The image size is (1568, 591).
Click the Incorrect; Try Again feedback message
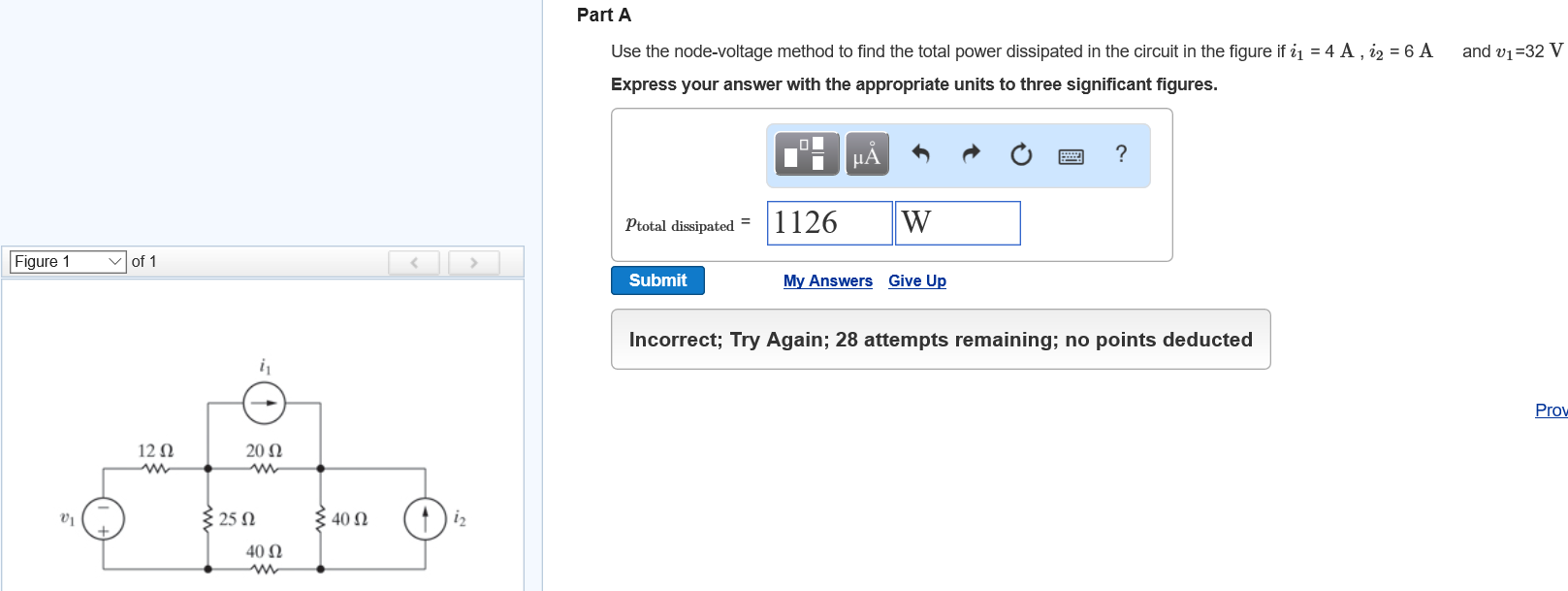coord(940,340)
